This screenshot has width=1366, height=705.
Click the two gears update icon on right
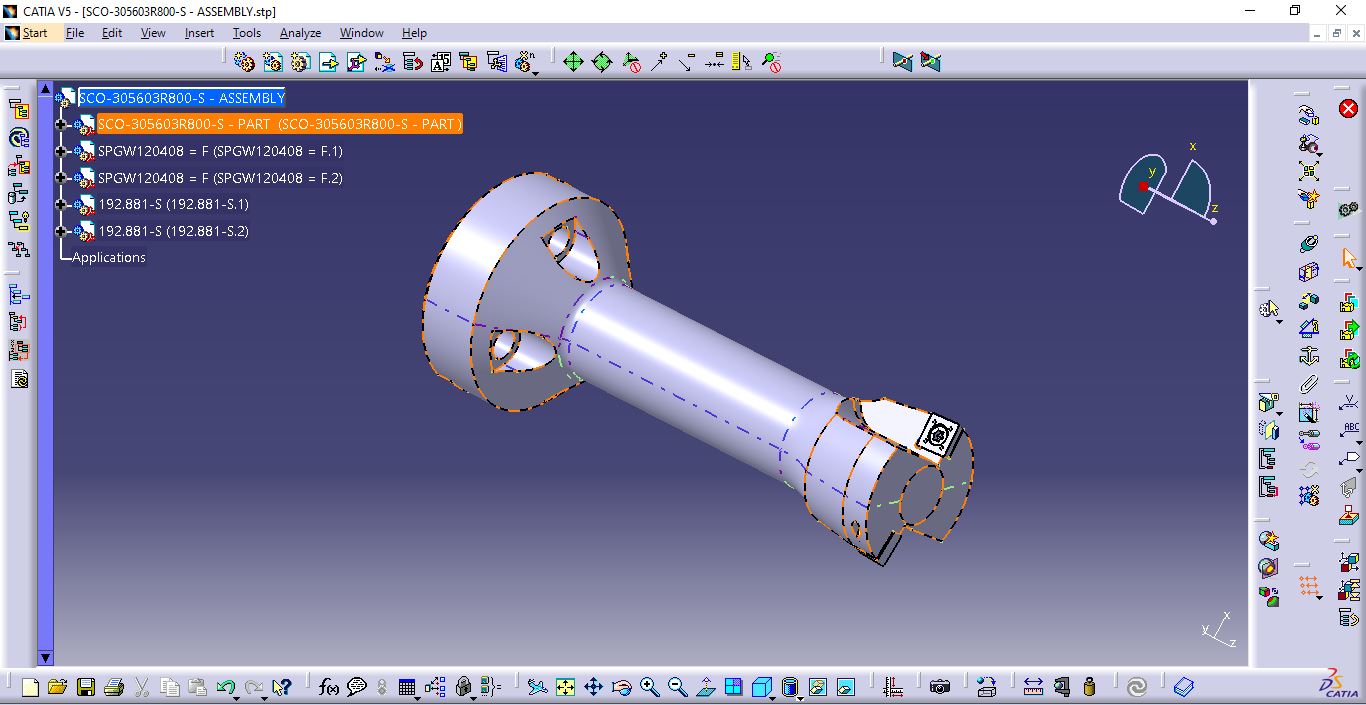1349,209
